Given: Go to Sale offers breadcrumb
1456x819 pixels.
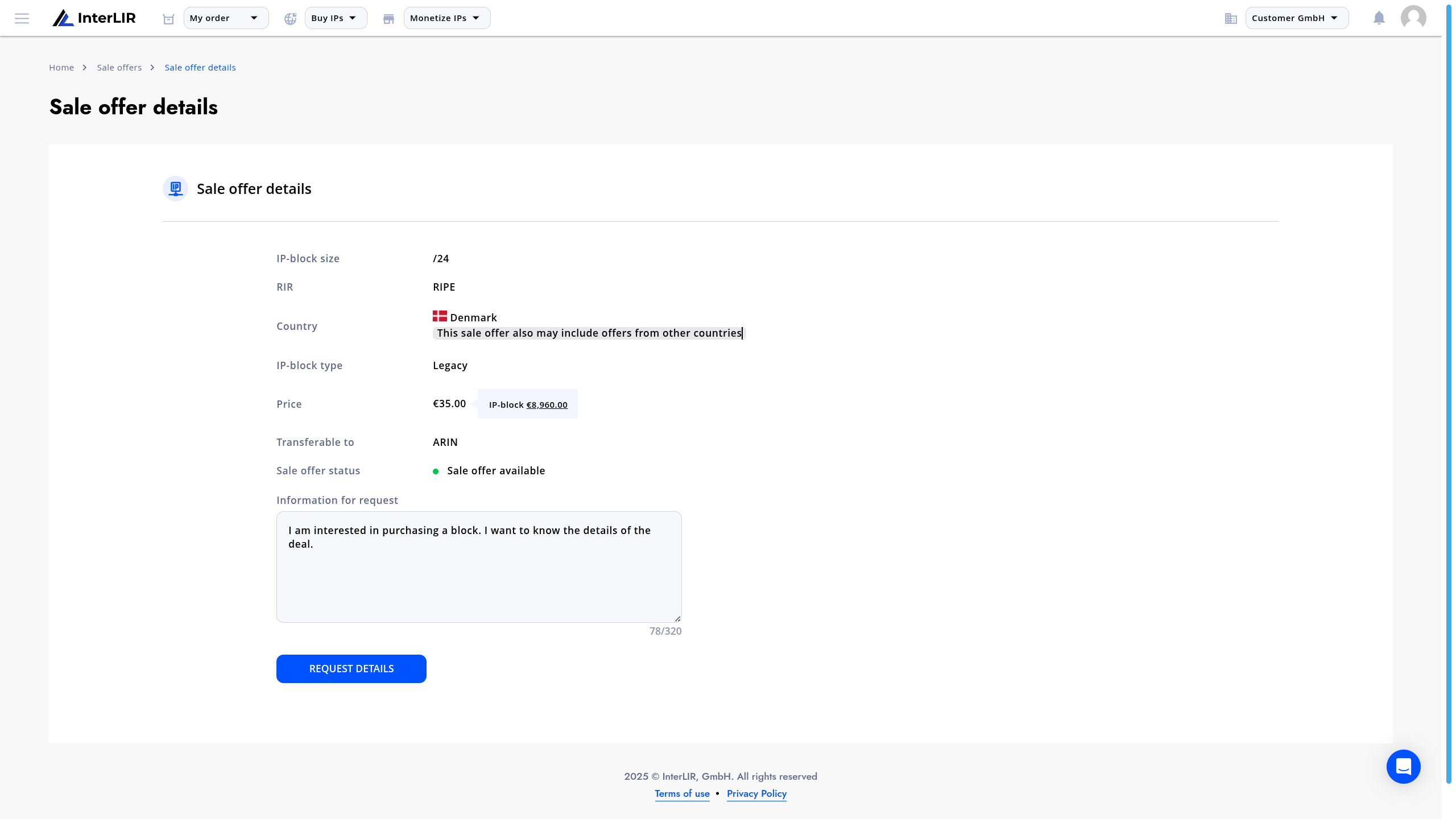Looking at the screenshot, I should [119, 68].
